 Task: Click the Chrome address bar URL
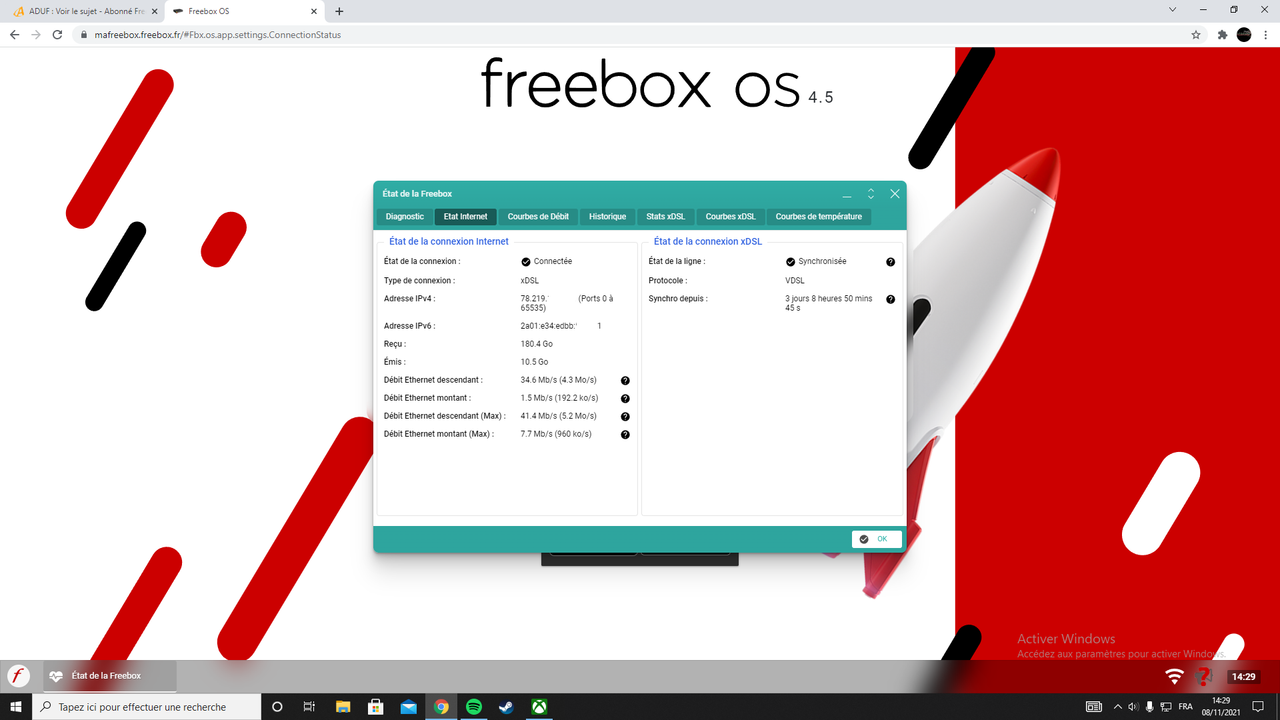217,34
